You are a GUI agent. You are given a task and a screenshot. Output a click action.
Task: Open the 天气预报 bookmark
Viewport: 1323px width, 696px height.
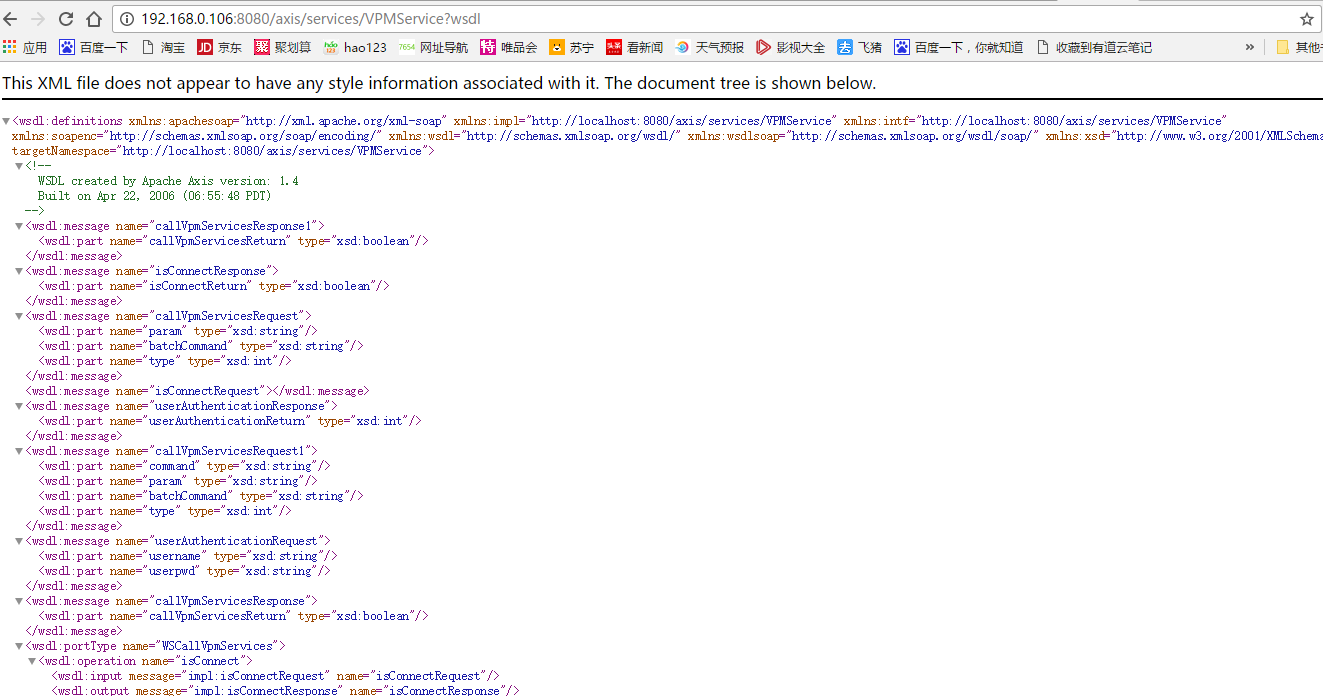pyautogui.click(x=709, y=47)
